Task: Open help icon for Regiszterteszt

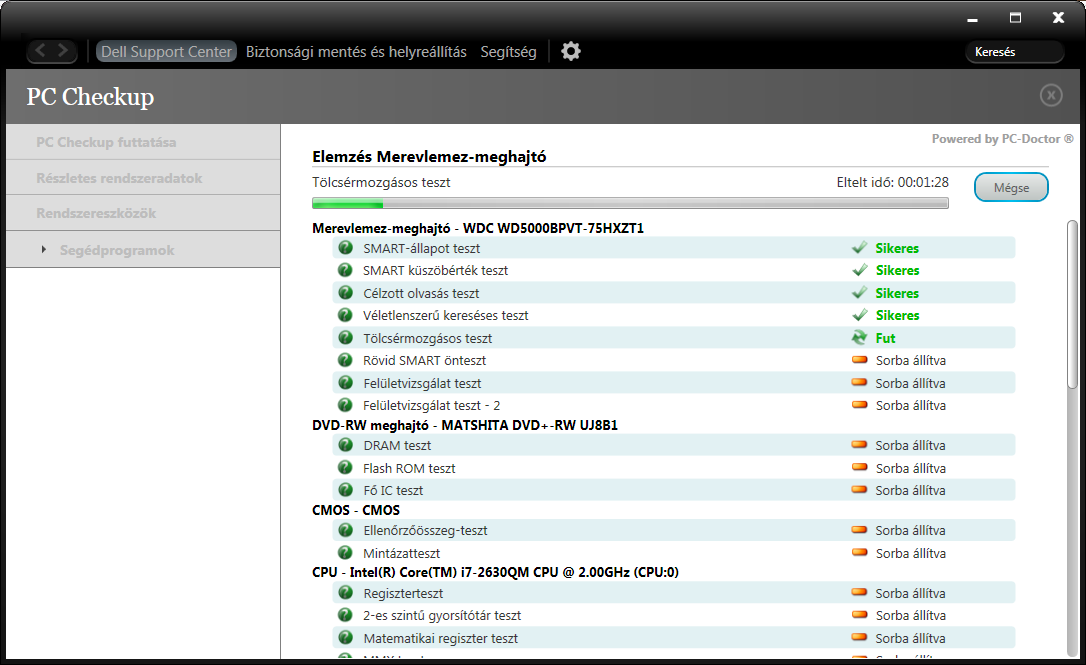Action: tap(345, 593)
